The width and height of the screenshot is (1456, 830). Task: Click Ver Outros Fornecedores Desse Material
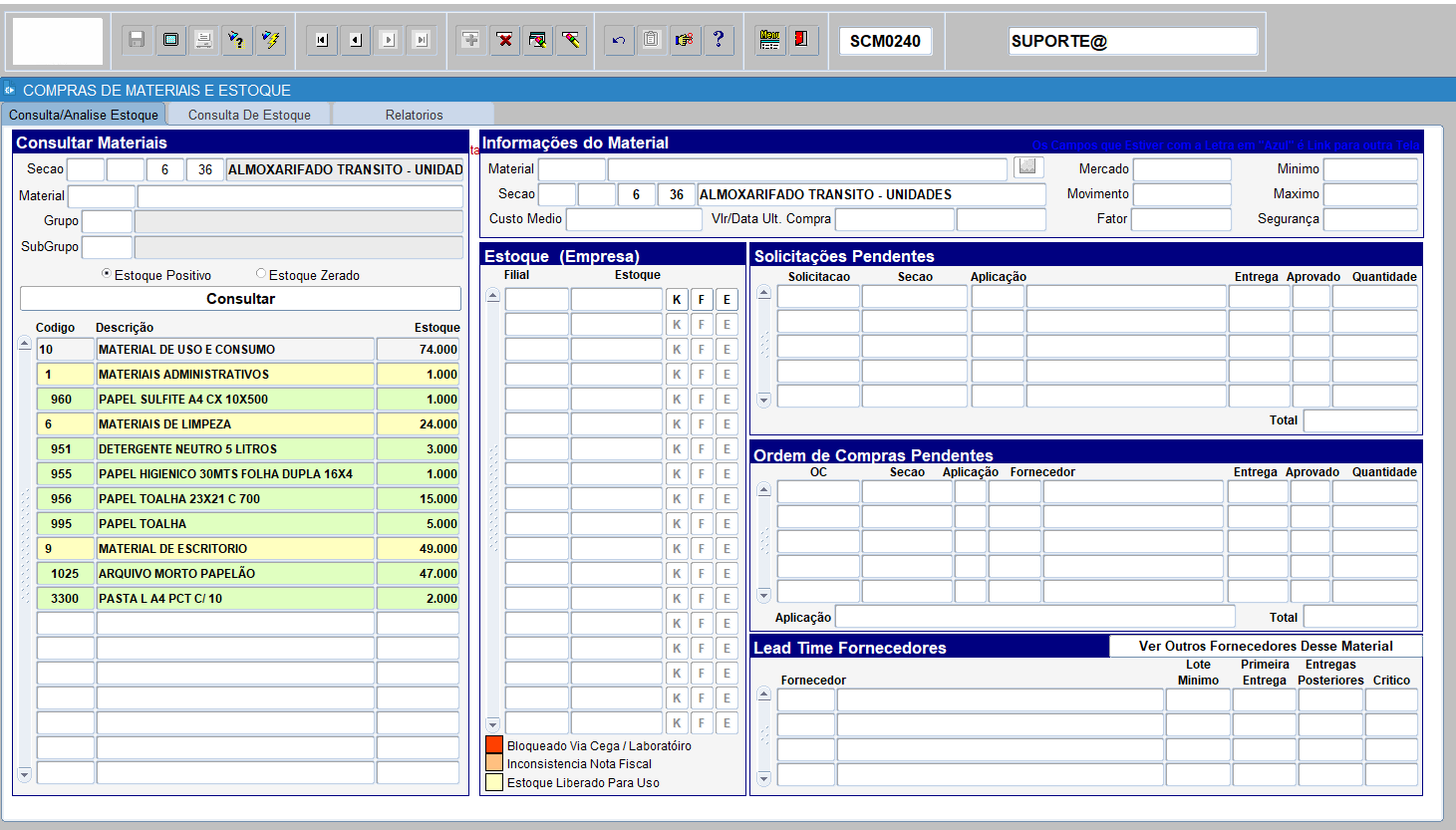point(1266,646)
